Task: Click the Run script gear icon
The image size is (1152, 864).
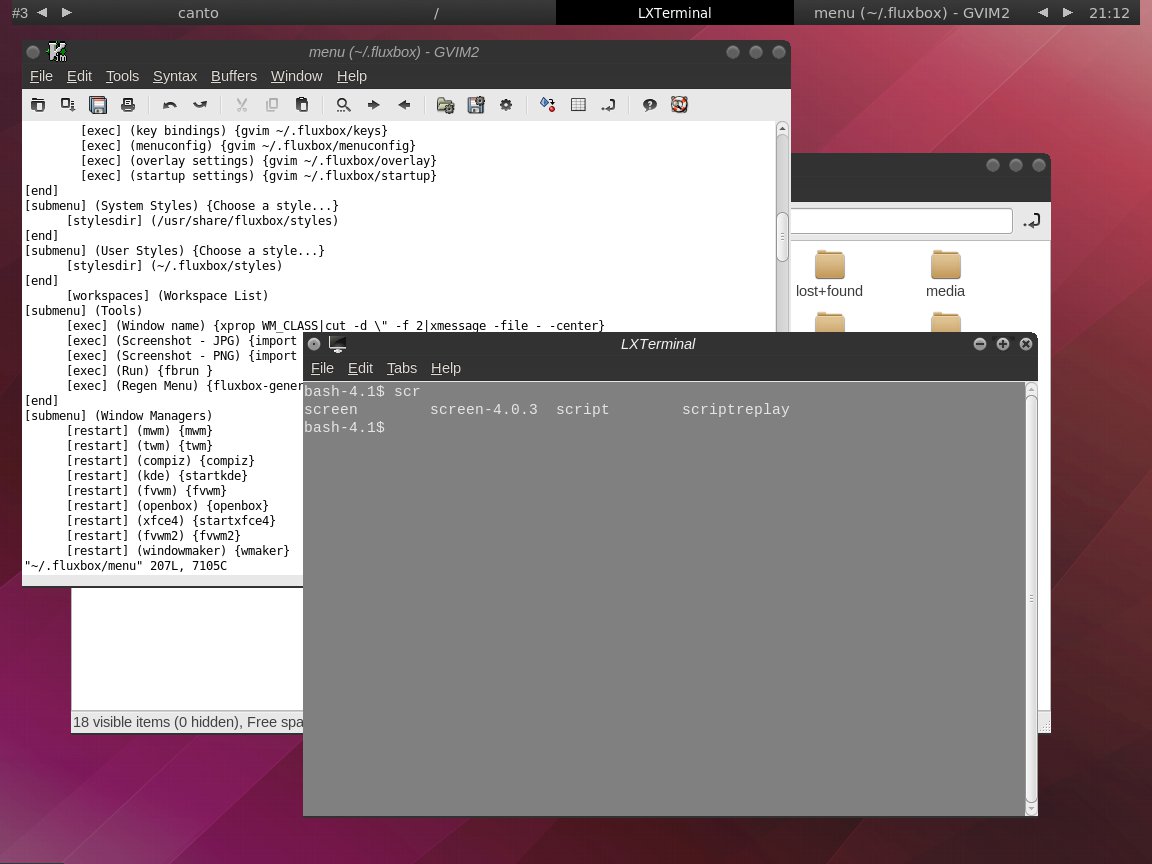Action: [505, 105]
